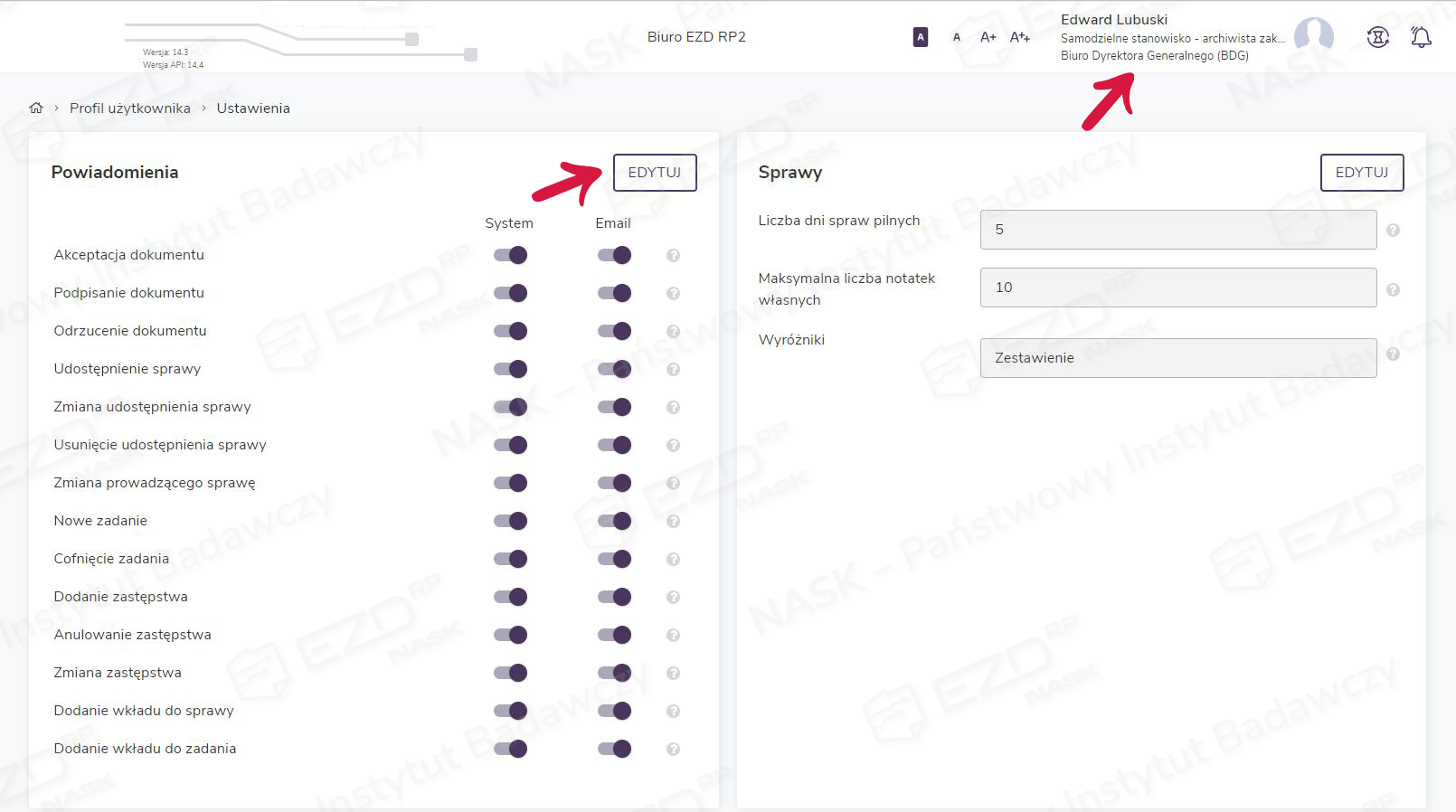Open the Wyróżniki field showing Zestawienie
The height and width of the screenshot is (812, 1456).
[1177, 358]
